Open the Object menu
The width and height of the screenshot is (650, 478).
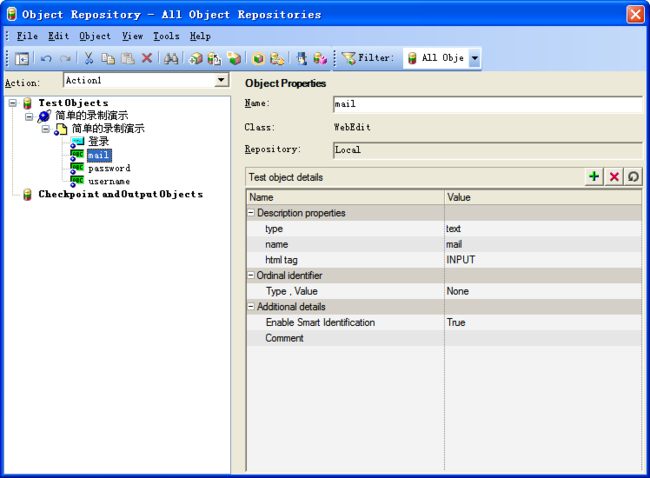(x=95, y=36)
